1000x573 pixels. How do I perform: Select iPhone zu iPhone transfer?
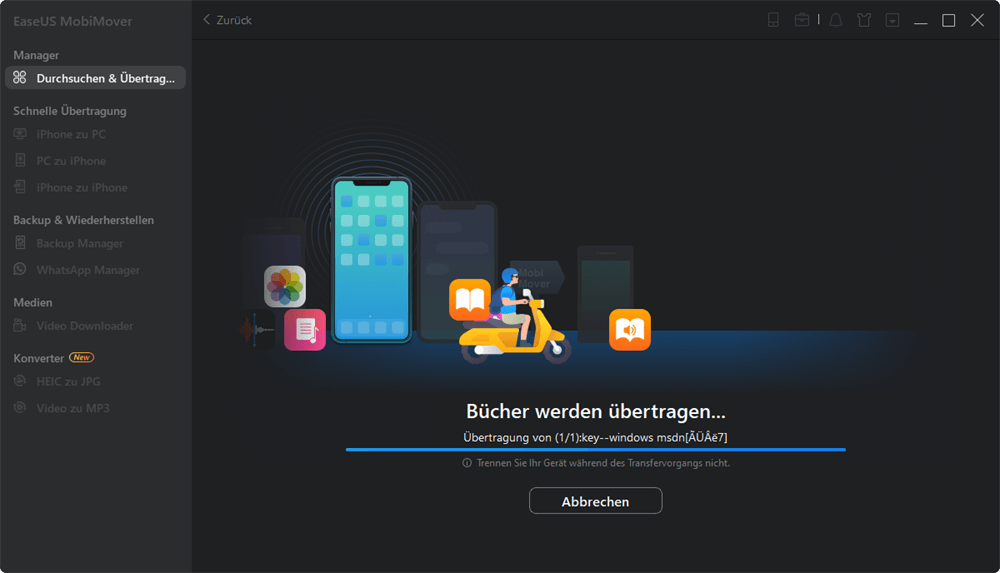point(82,188)
